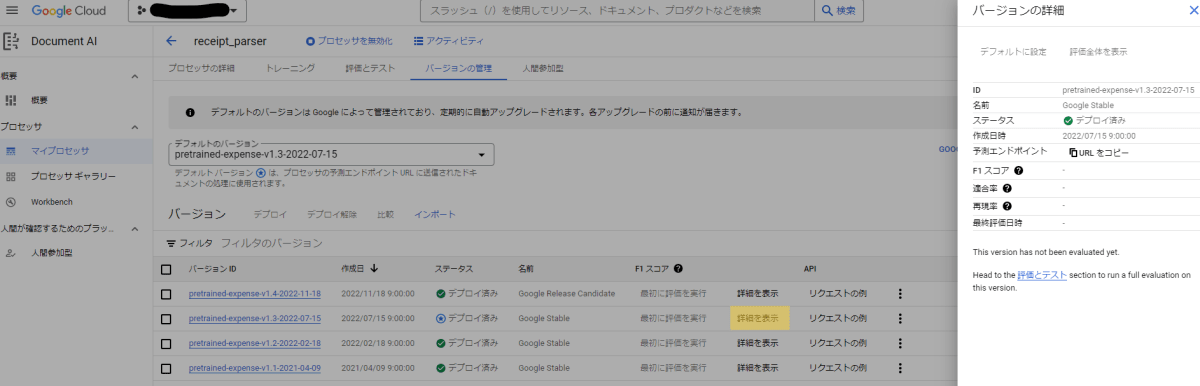This screenshot has width=1200, height=386.
Task: Open the 評価とテスト link in details panel
Action: [x=1041, y=274]
